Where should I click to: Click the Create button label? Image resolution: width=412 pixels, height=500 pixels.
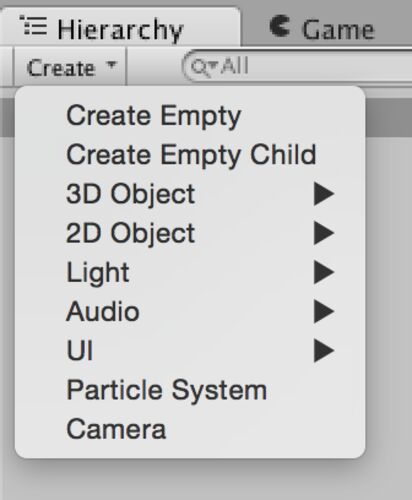click(x=61, y=68)
